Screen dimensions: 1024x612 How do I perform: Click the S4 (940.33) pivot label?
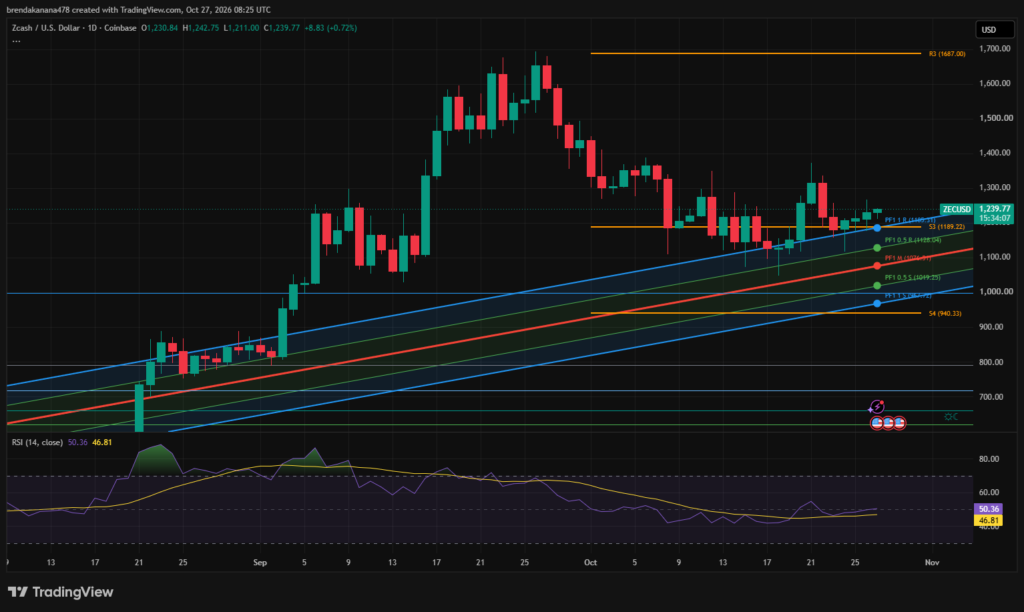(x=945, y=314)
